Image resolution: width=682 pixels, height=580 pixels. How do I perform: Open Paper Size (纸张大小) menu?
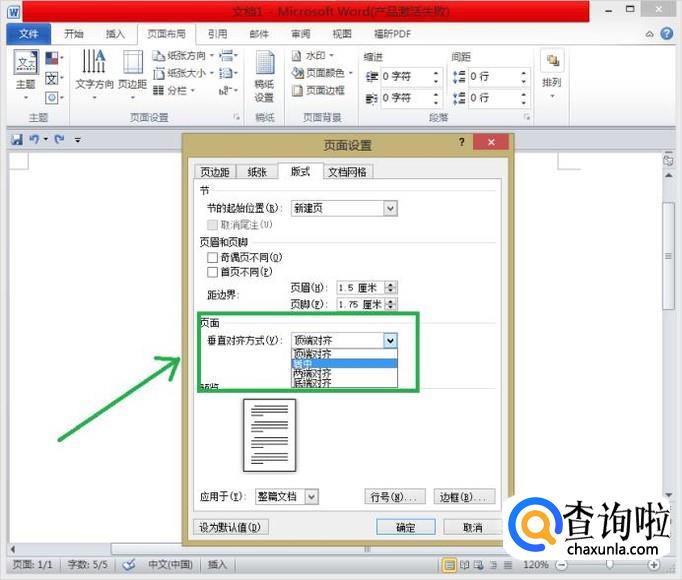tap(183, 73)
